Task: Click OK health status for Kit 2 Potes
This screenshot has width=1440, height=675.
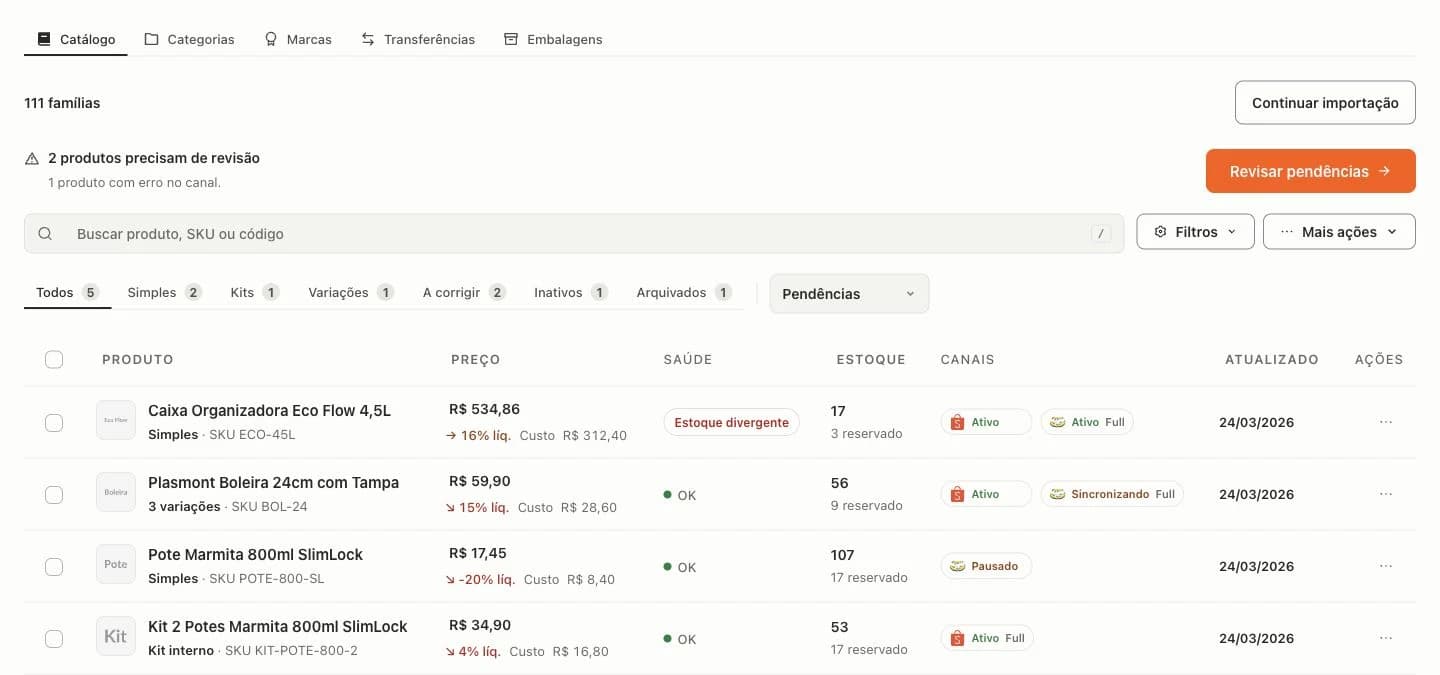Action: coord(680,639)
